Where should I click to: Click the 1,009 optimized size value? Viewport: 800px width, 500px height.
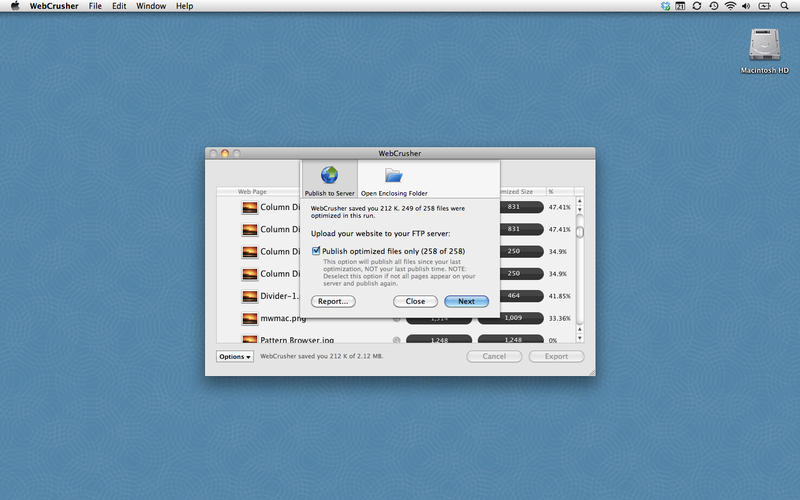pyautogui.click(x=513, y=317)
